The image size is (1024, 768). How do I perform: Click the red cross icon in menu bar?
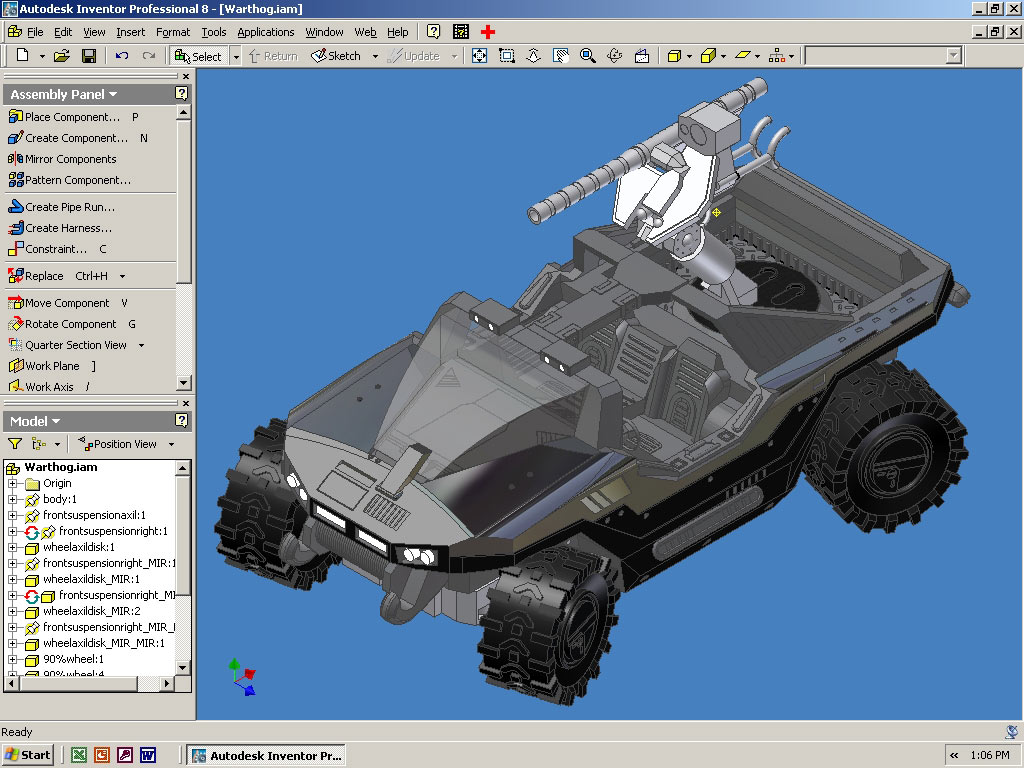point(488,31)
